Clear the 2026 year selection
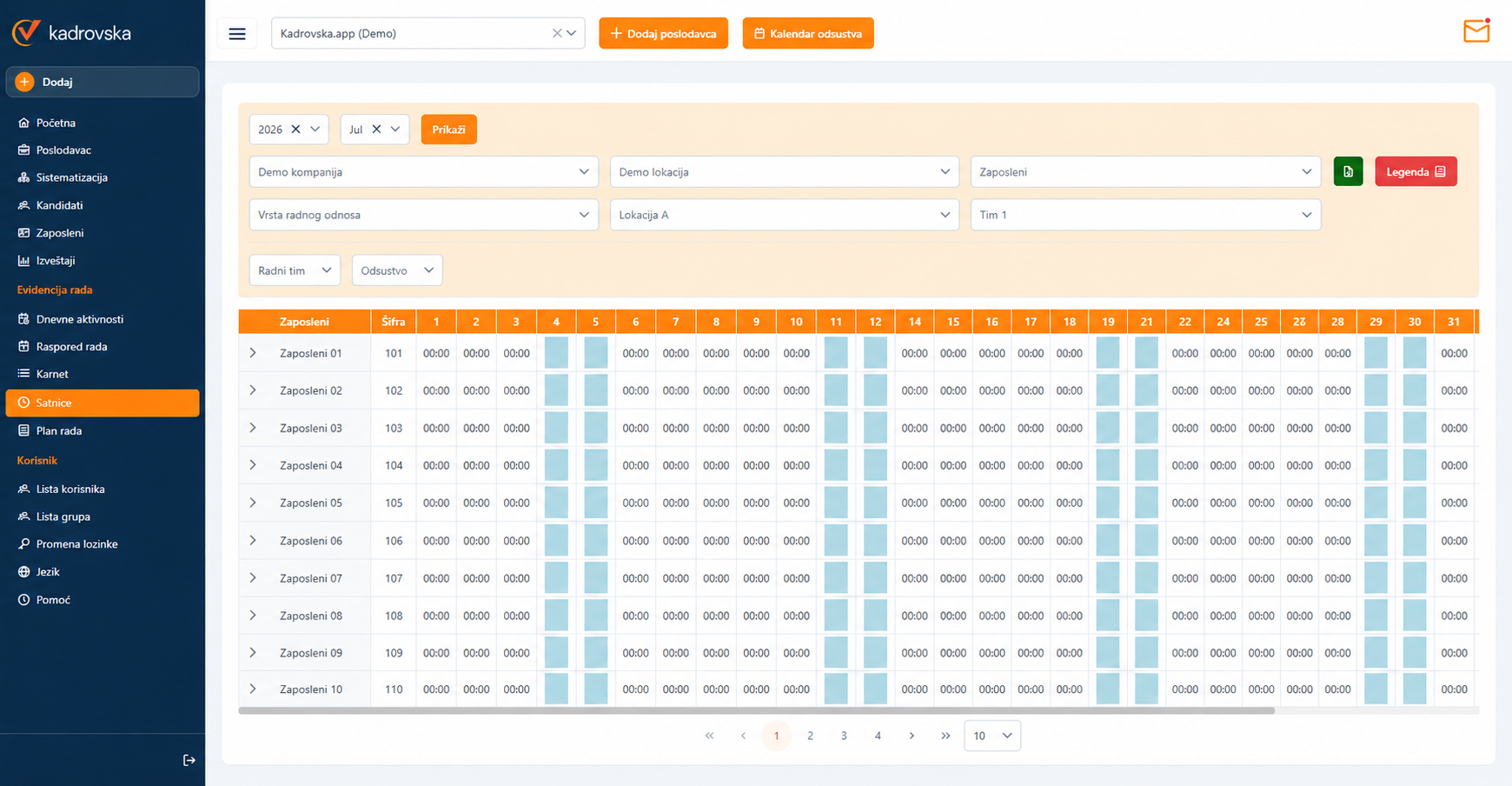Viewport: 1512px width, 786px height. coord(295,129)
